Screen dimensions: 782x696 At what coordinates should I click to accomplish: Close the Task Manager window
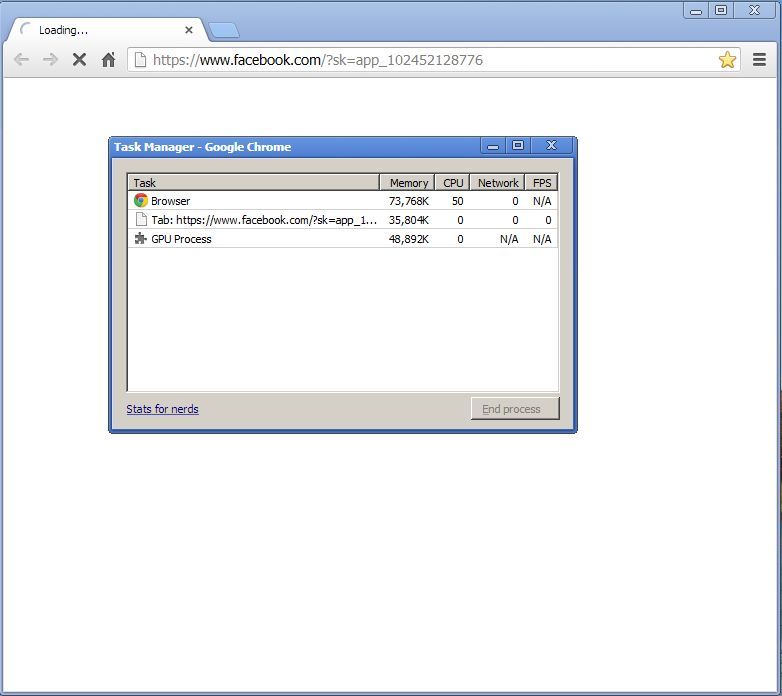click(x=551, y=146)
